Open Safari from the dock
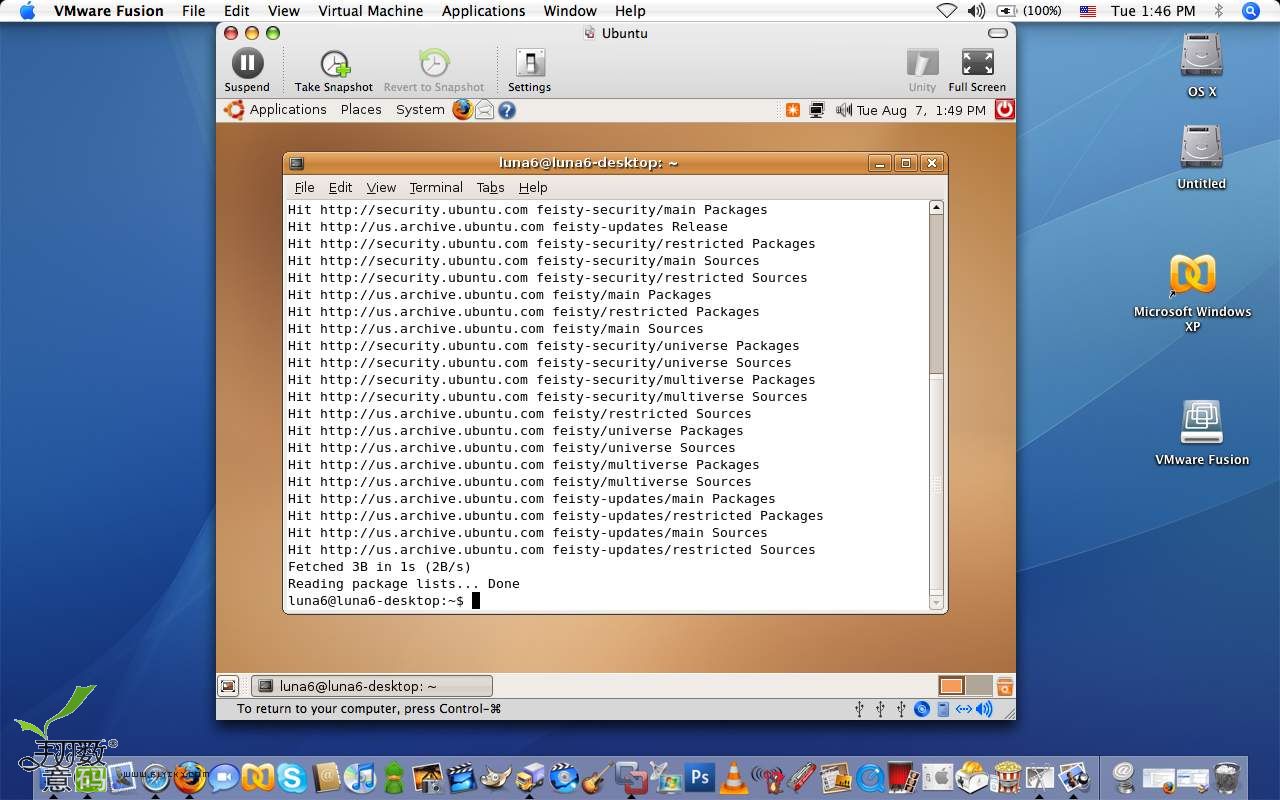The image size is (1280, 800). coord(155,777)
